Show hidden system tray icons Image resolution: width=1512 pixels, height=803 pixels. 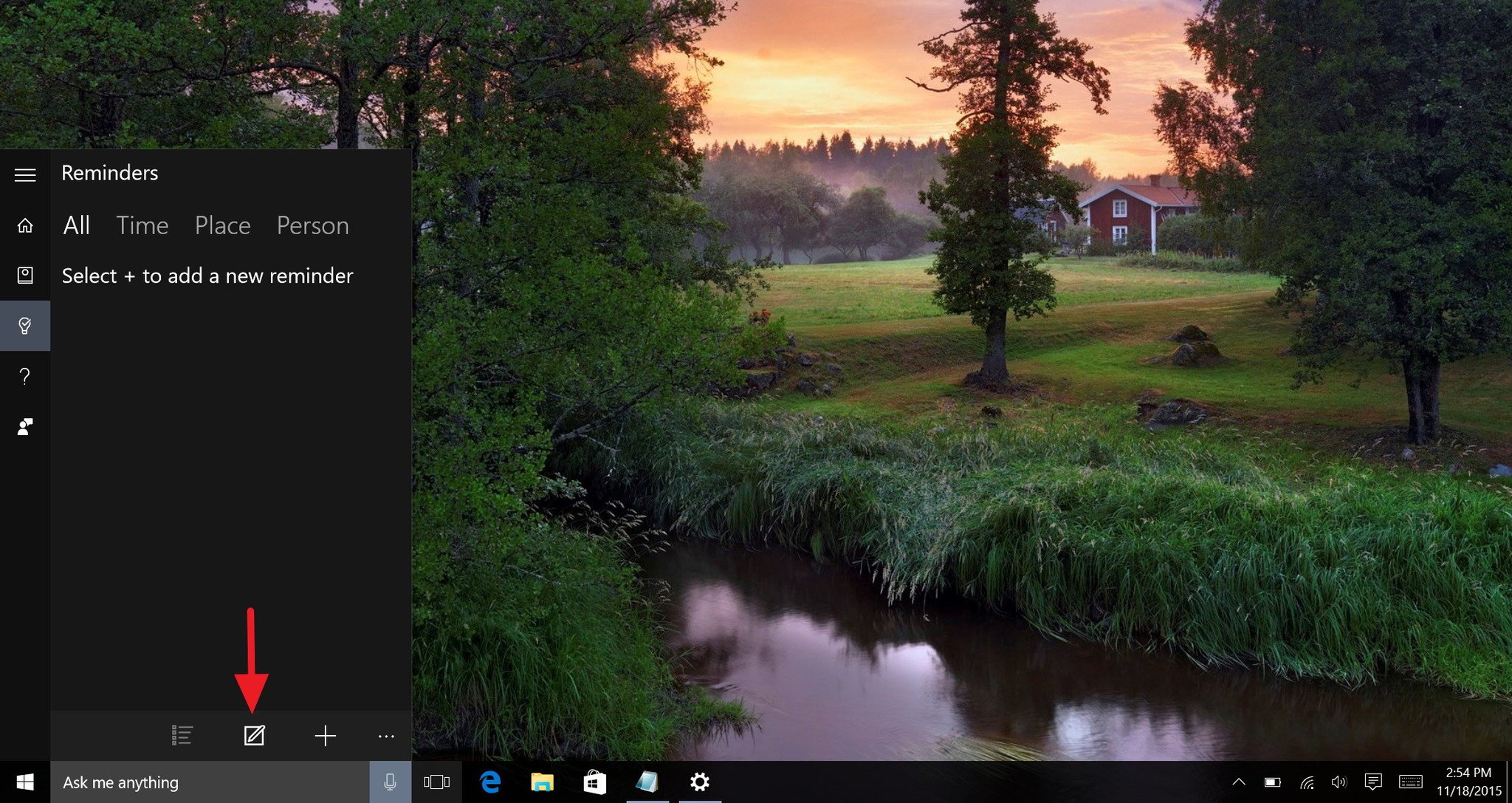[1239, 782]
